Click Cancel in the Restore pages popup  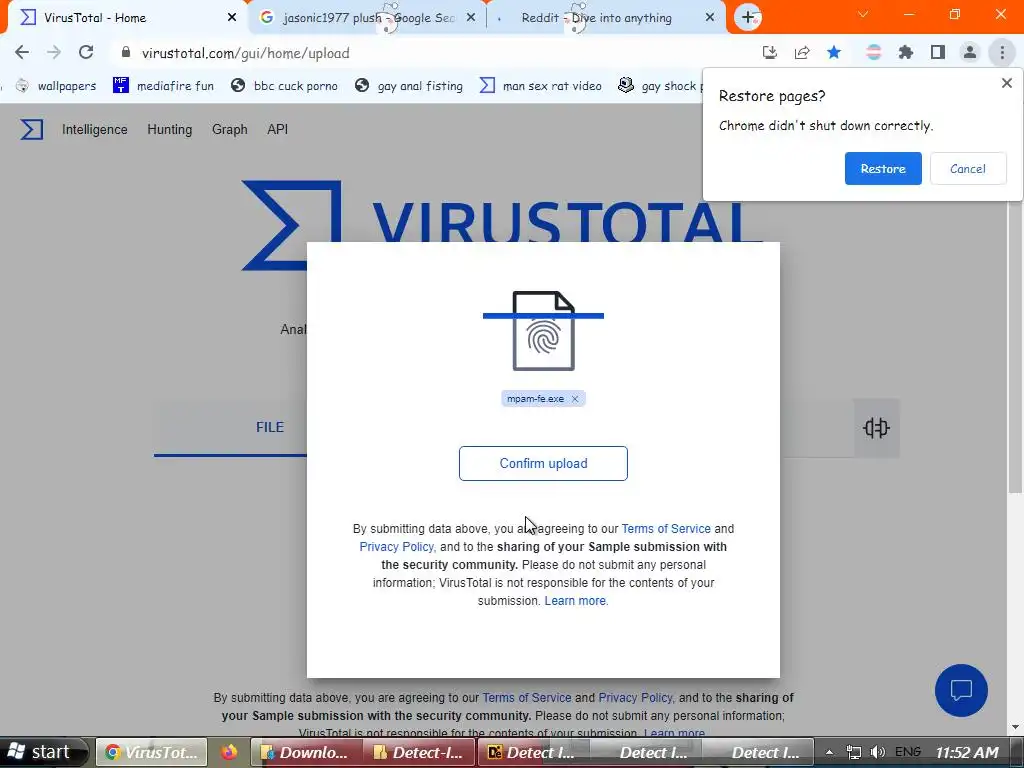[x=968, y=168]
